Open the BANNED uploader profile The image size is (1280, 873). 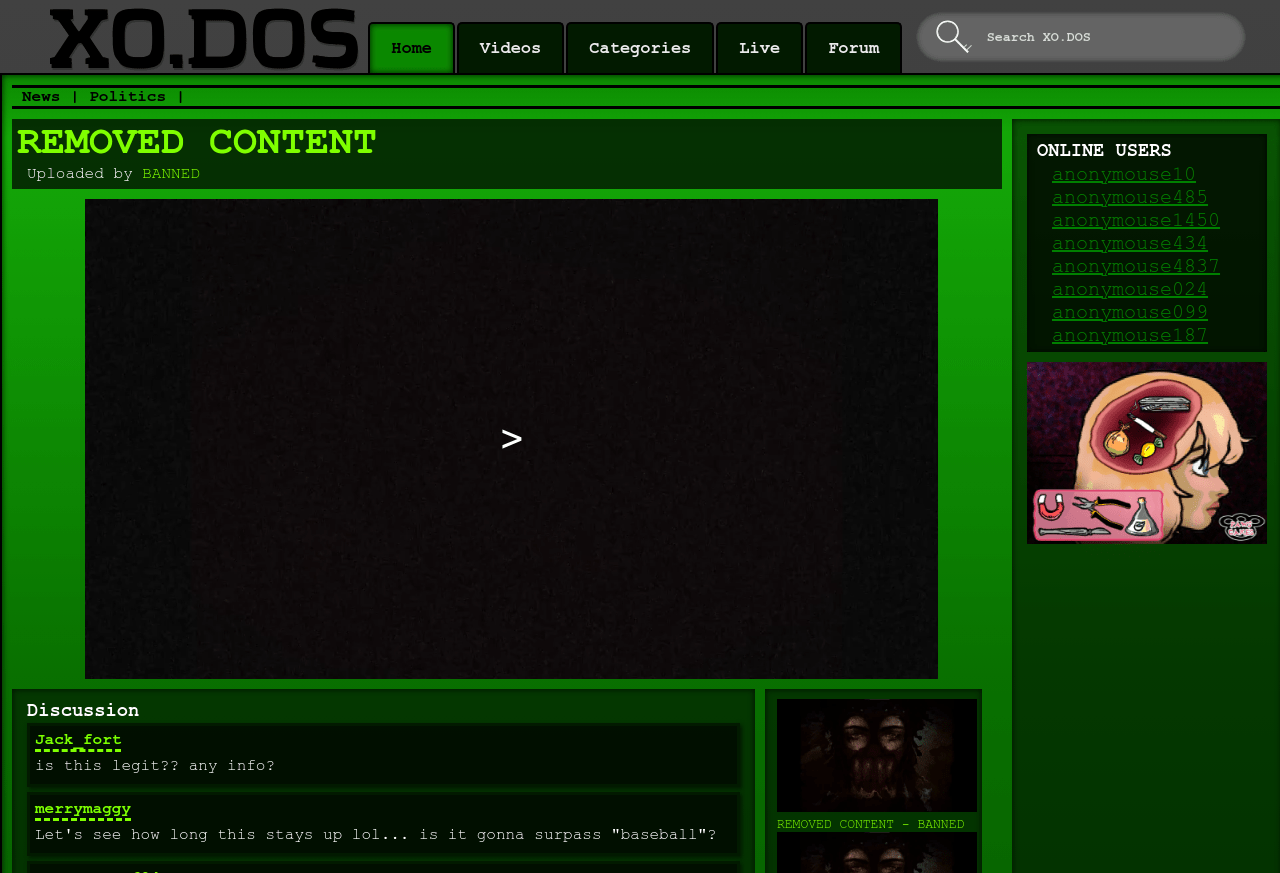[x=171, y=174]
